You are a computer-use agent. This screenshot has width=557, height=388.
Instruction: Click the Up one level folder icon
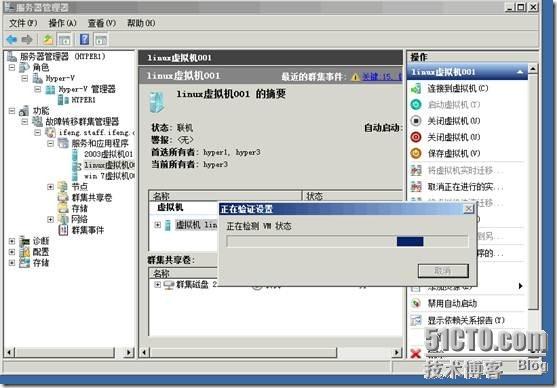[x=48, y=39]
